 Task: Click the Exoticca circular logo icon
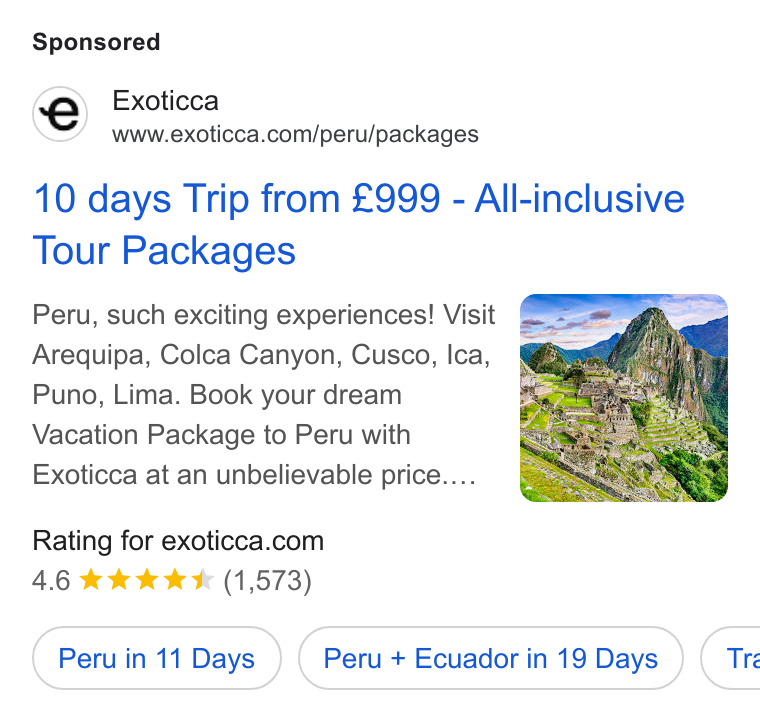coord(60,114)
